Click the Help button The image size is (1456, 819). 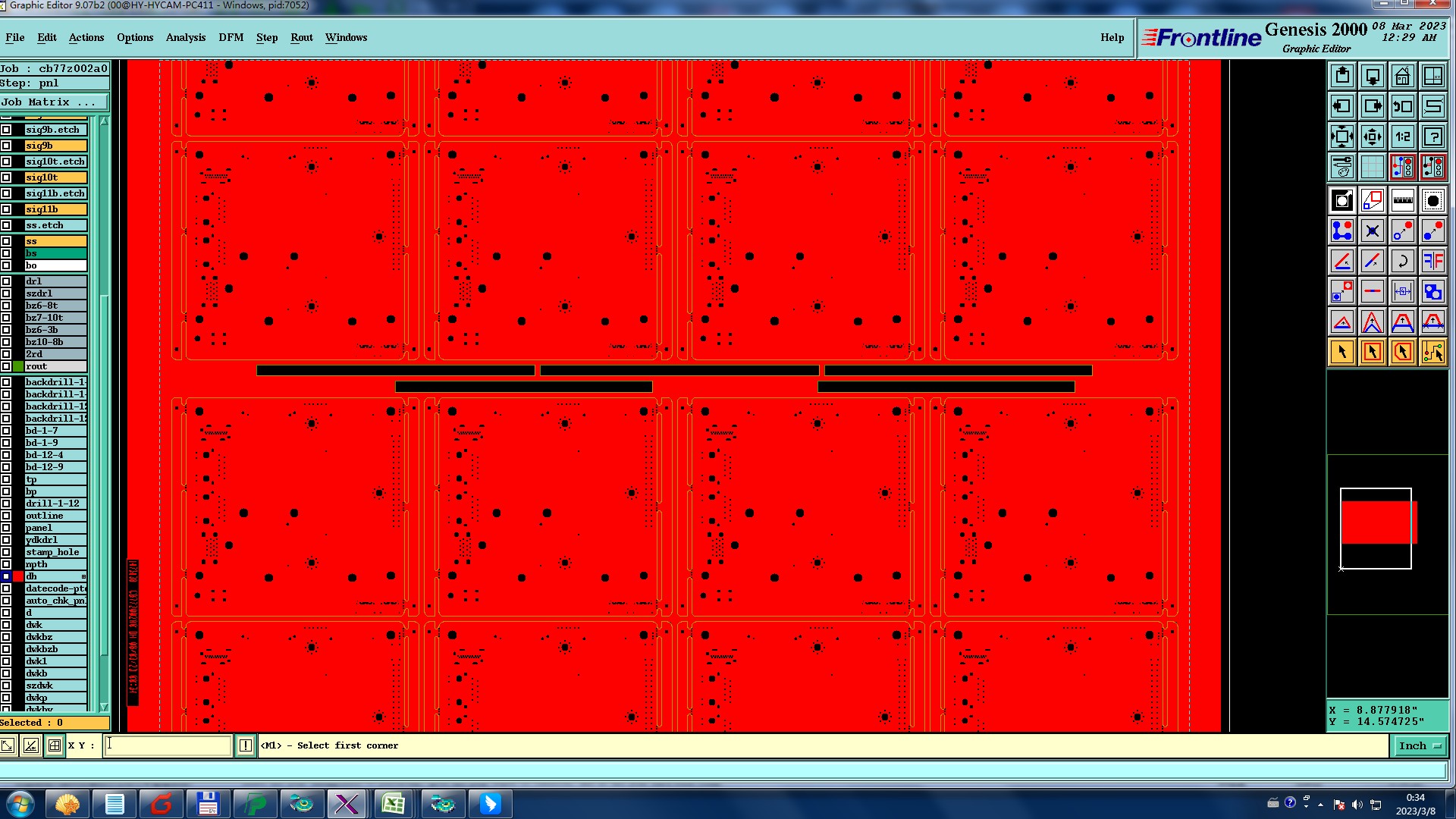pyautogui.click(x=1112, y=37)
